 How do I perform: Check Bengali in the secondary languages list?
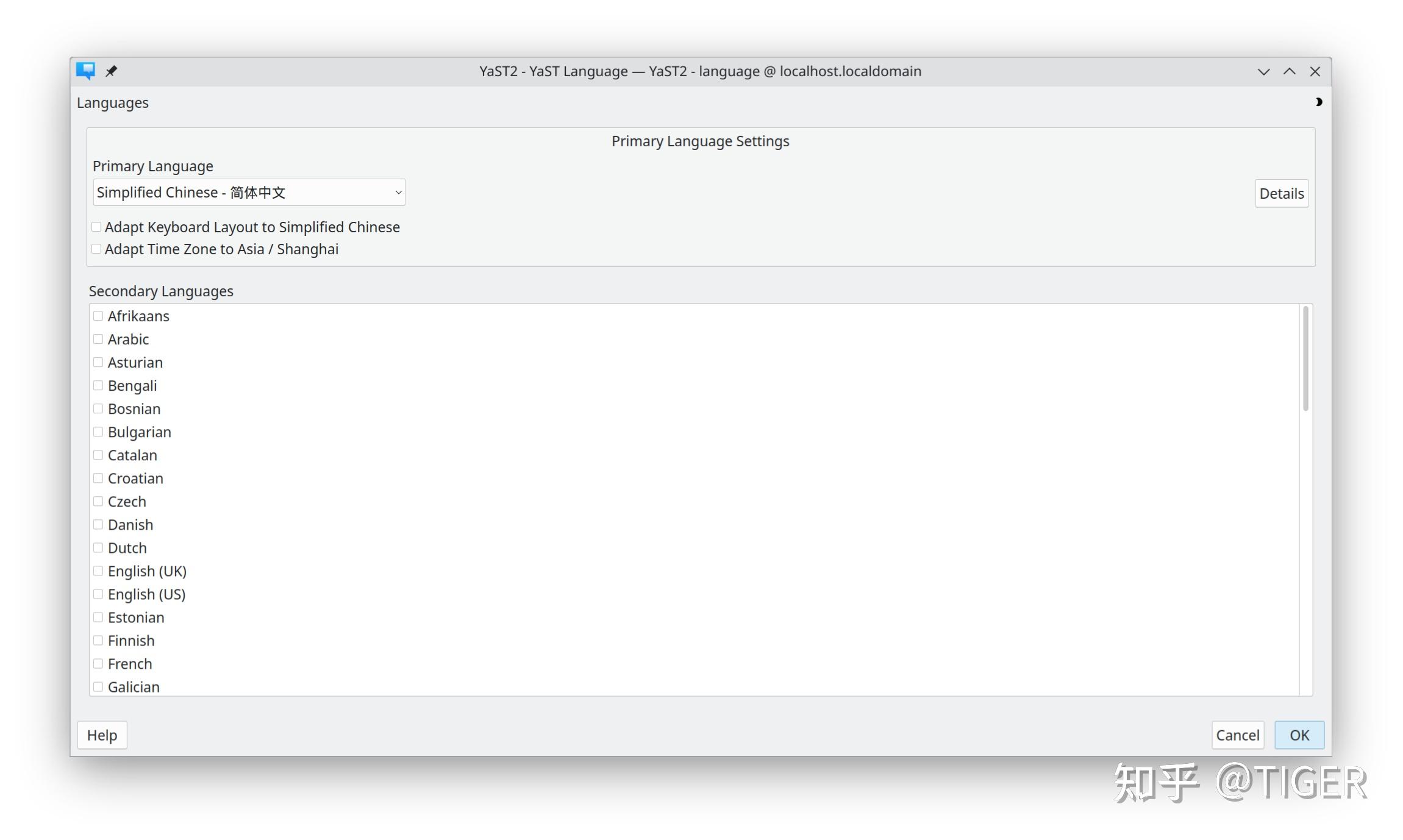[x=98, y=385]
